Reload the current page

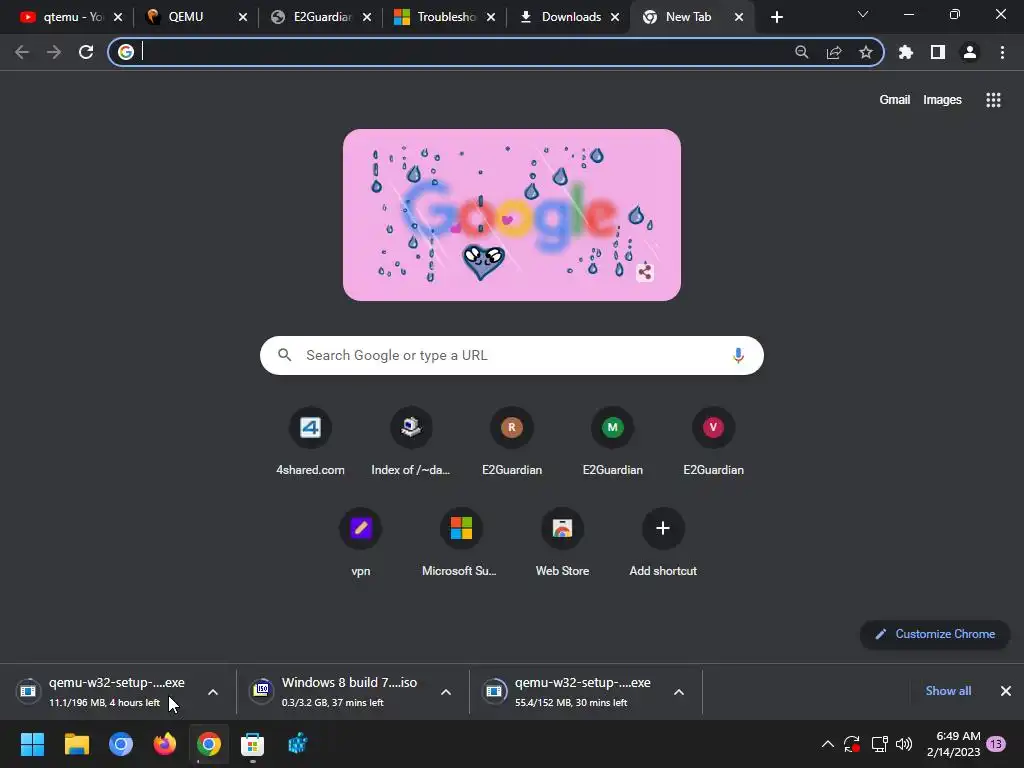pyautogui.click(x=86, y=52)
